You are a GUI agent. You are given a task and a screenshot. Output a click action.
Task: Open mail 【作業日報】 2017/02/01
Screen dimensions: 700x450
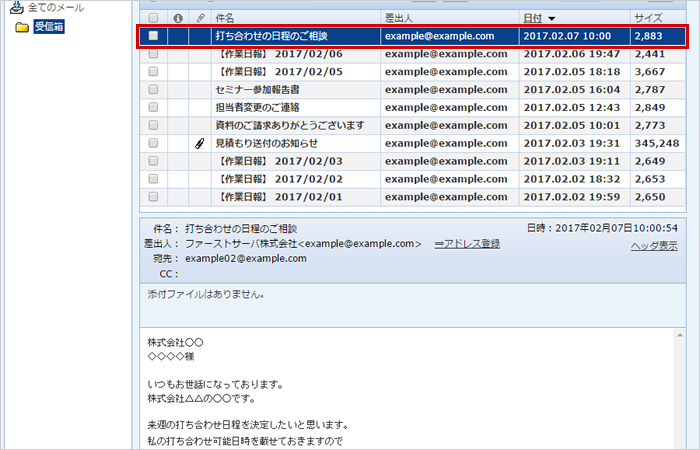(279, 197)
